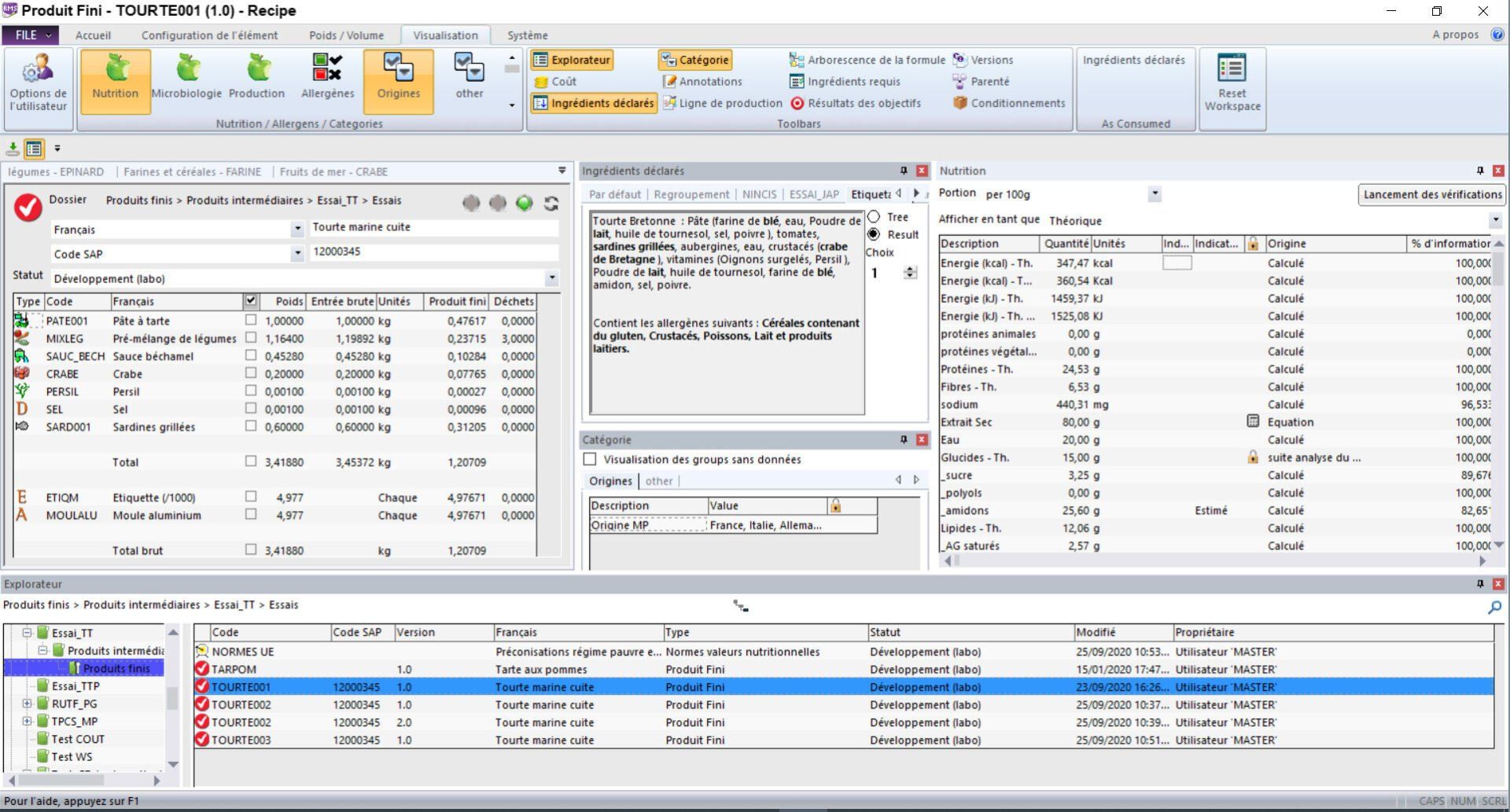Increment the Choix value with the up arrow
The width and height of the screenshot is (1510, 812).
pyautogui.click(x=910, y=268)
